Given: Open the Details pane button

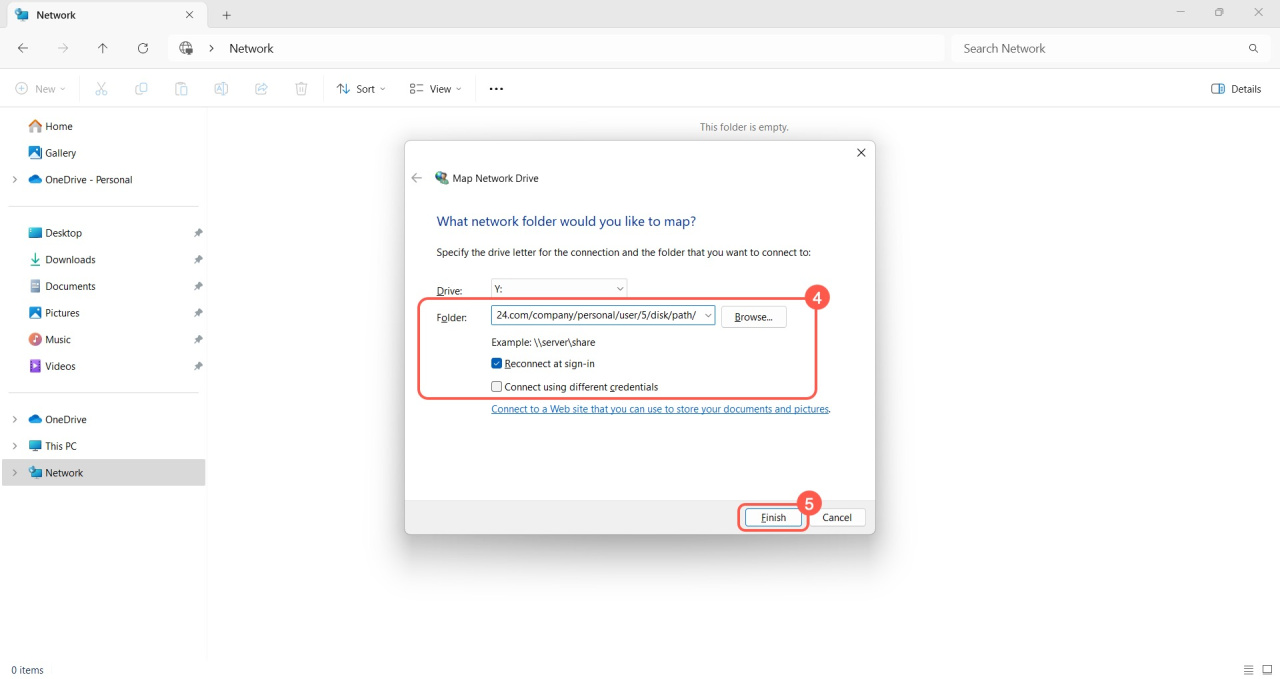Looking at the screenshot, I should 1236,89.
